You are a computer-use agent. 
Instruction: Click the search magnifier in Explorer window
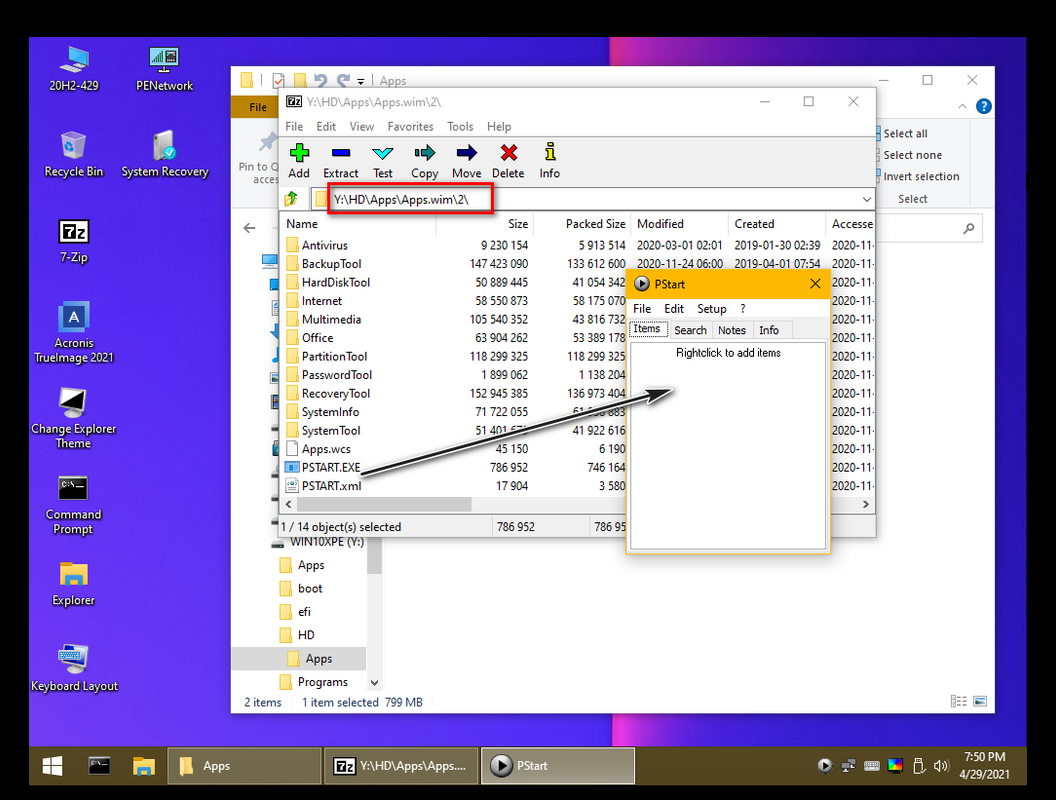pos(968,228)
